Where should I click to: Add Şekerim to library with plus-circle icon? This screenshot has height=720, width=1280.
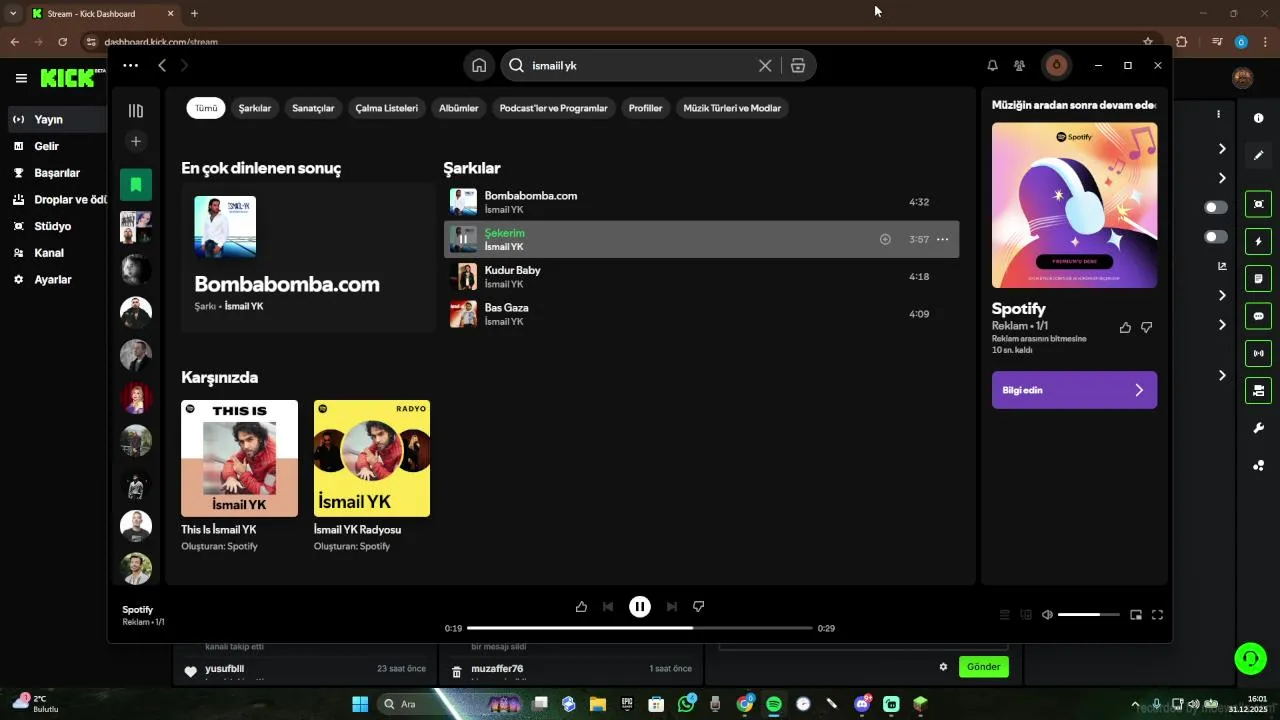click(885, 239)
